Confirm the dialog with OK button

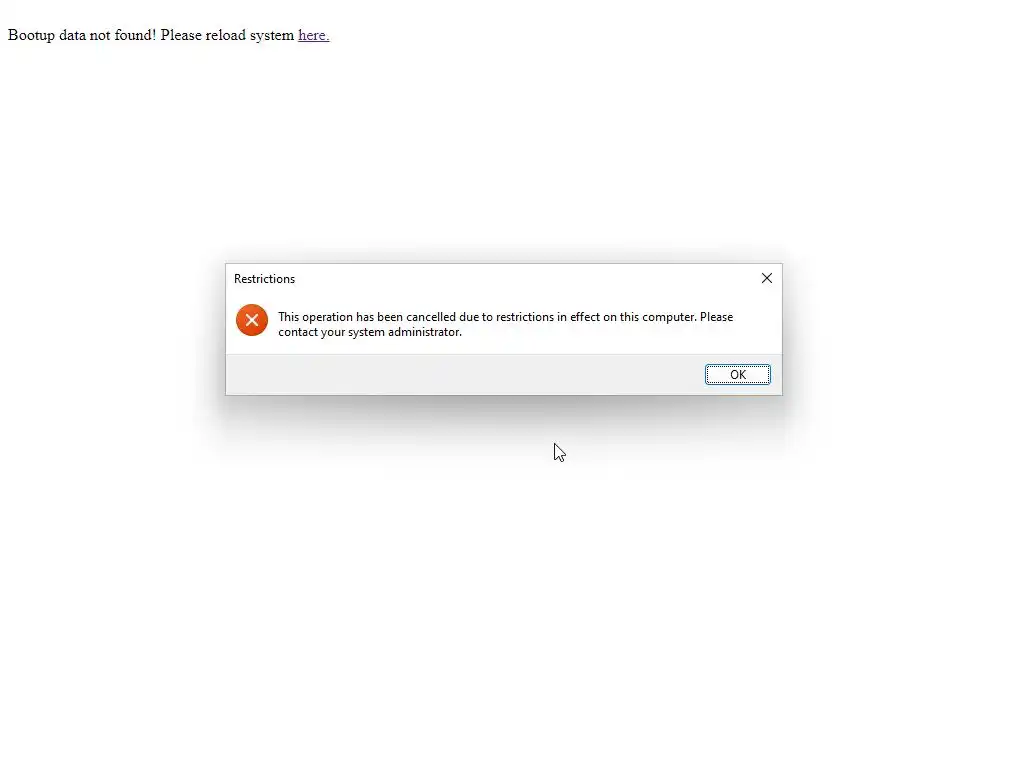737,374
